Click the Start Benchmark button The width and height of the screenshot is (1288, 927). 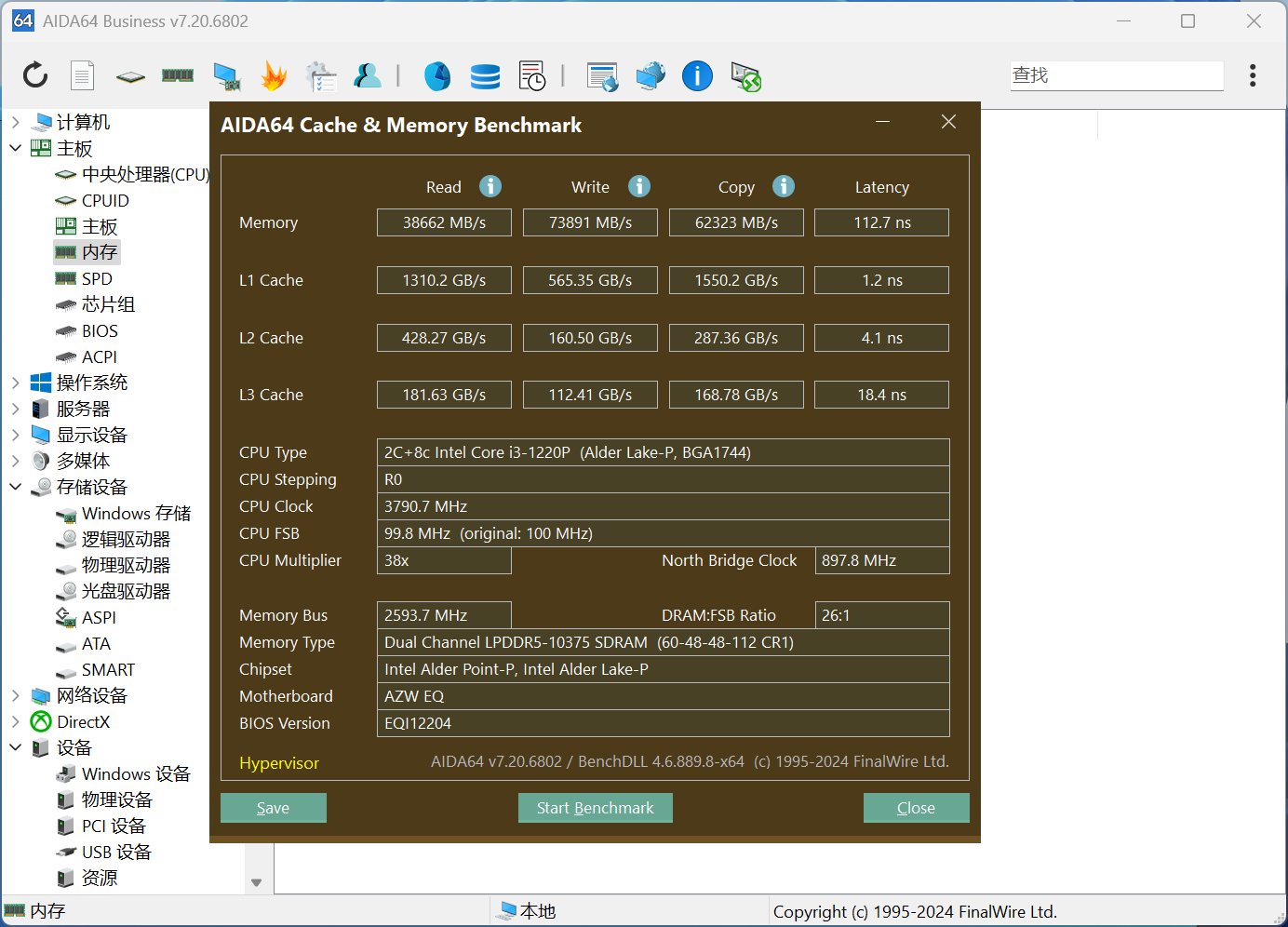[x=596, y=808]
